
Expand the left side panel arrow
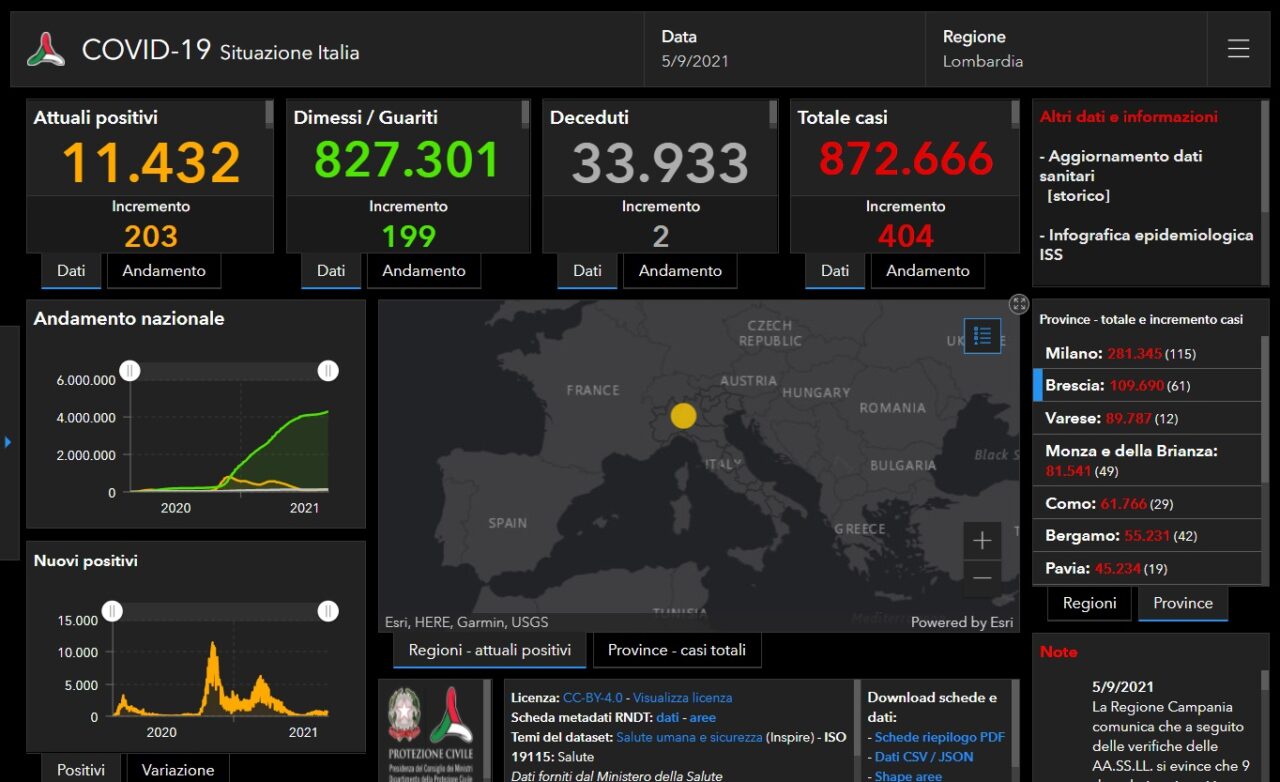pos(8,441)
